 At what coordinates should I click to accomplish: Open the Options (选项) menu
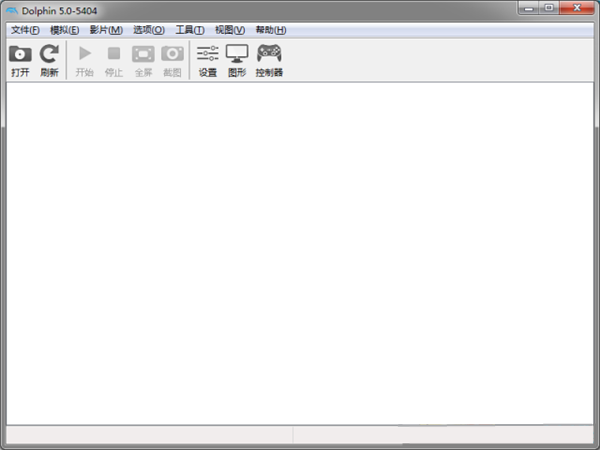(x=148, y=30)
